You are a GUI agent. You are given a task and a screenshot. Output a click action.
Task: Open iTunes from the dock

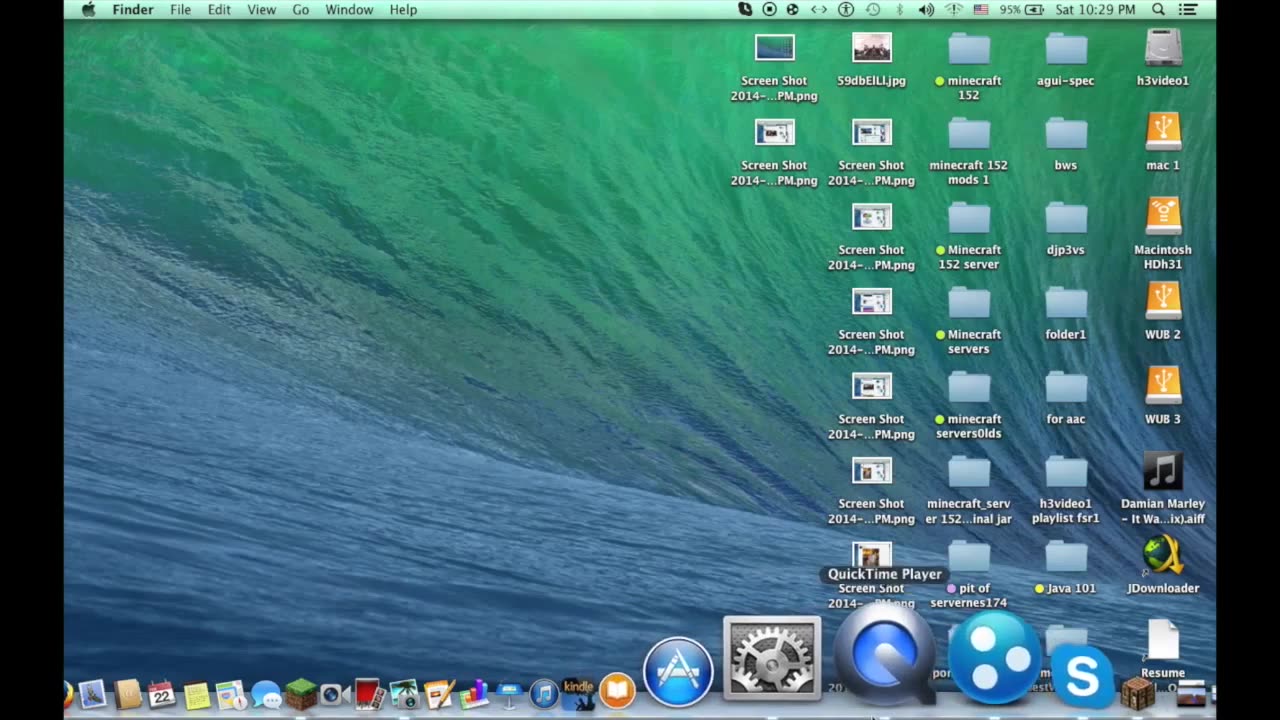click(x=544, y=693)
